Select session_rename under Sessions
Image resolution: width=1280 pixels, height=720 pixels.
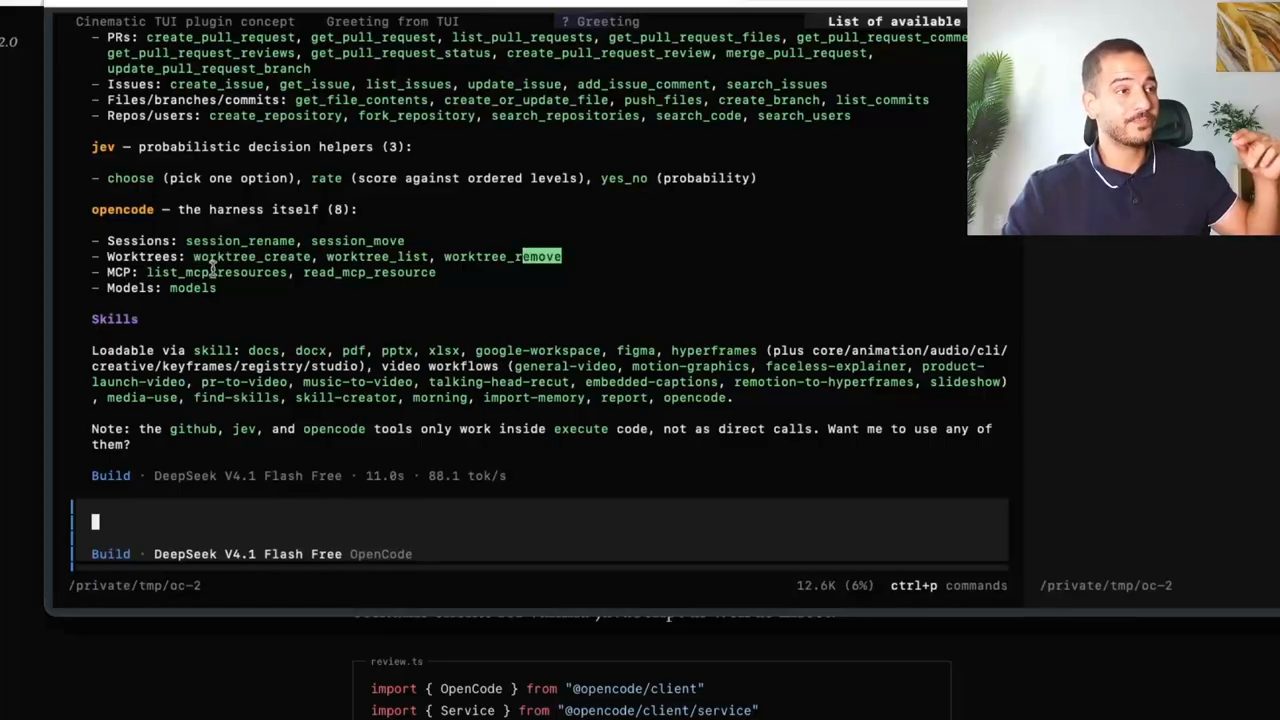tap(240, 241)
